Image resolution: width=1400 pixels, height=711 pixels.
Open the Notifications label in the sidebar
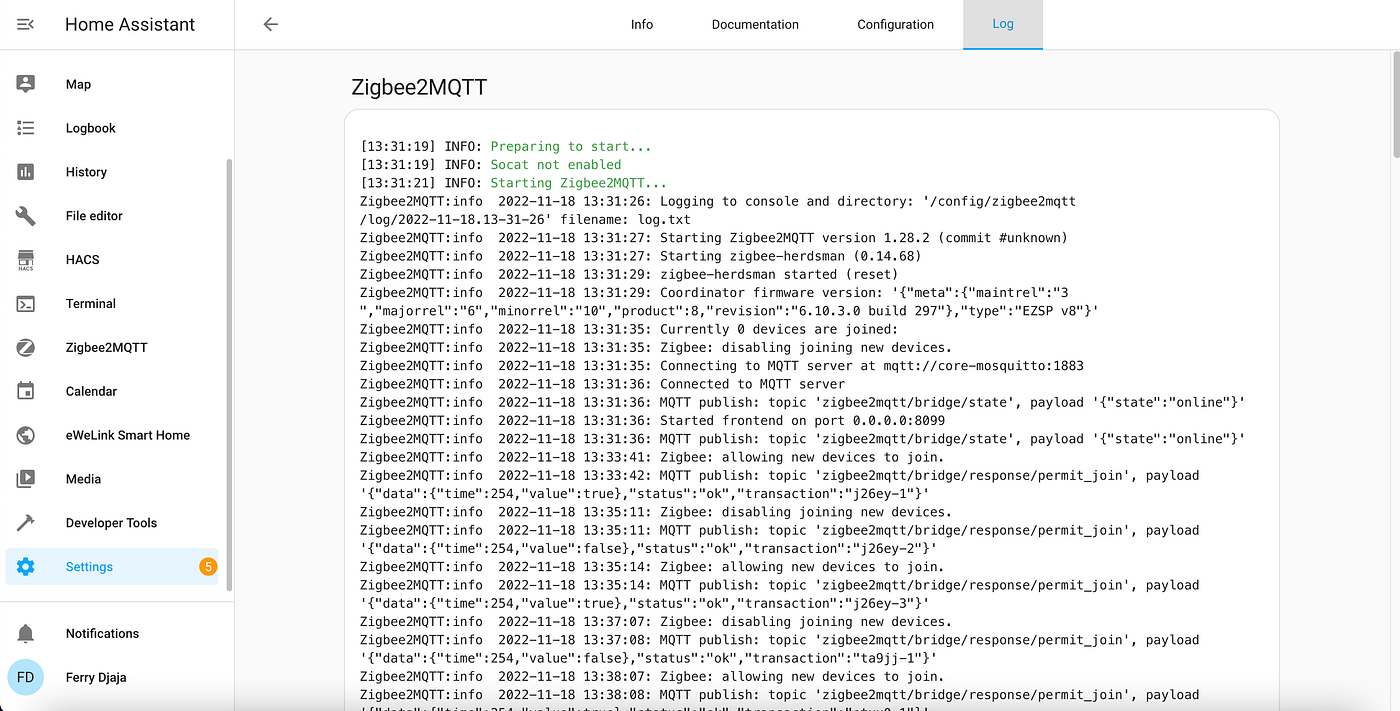102,633
